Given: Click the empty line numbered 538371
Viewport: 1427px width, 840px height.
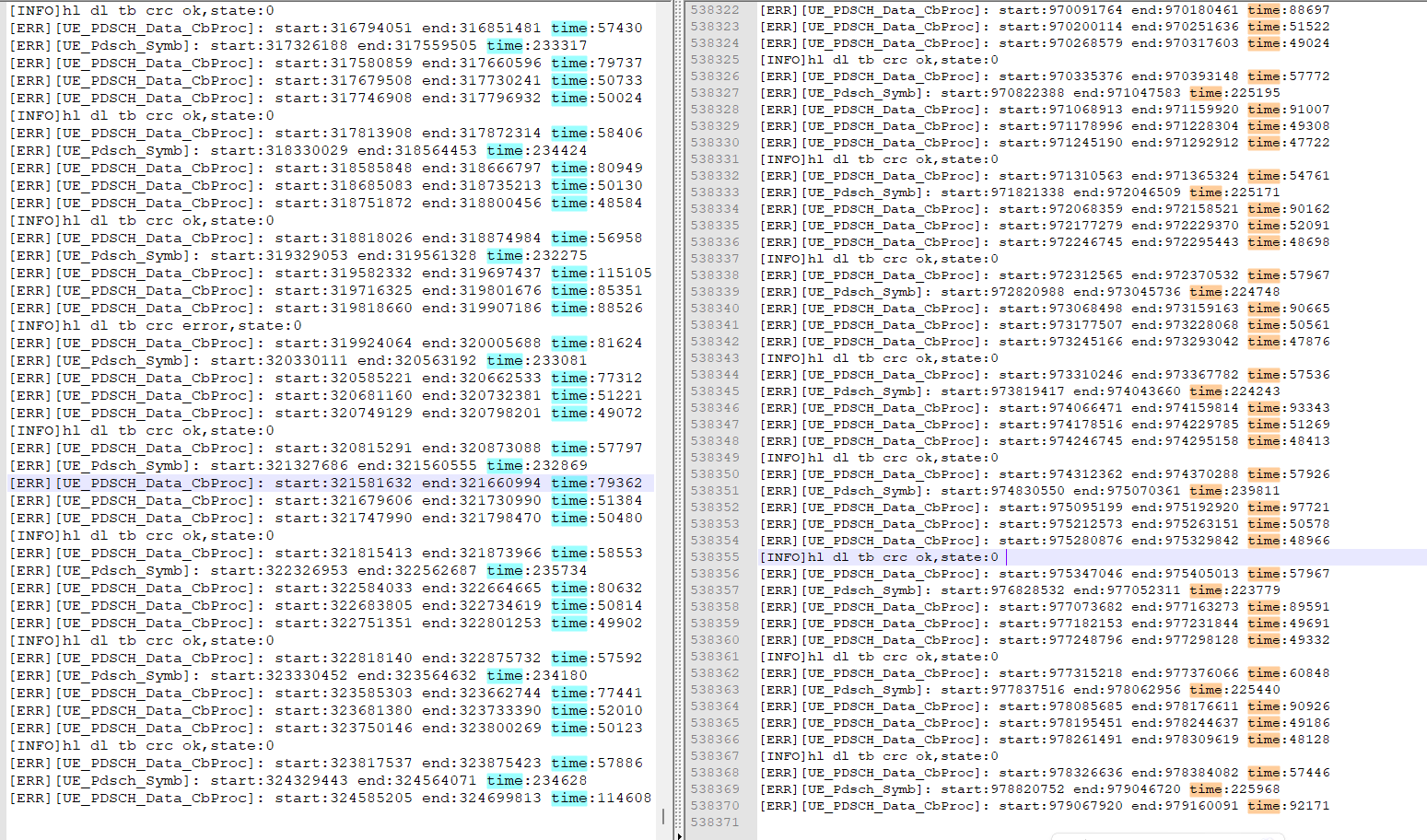Looking at the screenshot, I should click(715, 822).
